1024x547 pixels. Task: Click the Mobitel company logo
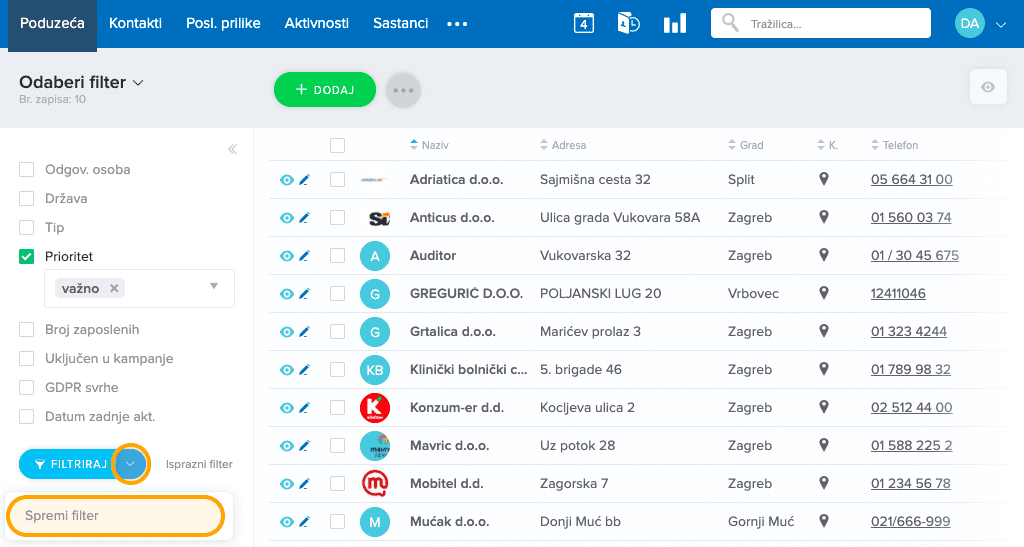375,484
